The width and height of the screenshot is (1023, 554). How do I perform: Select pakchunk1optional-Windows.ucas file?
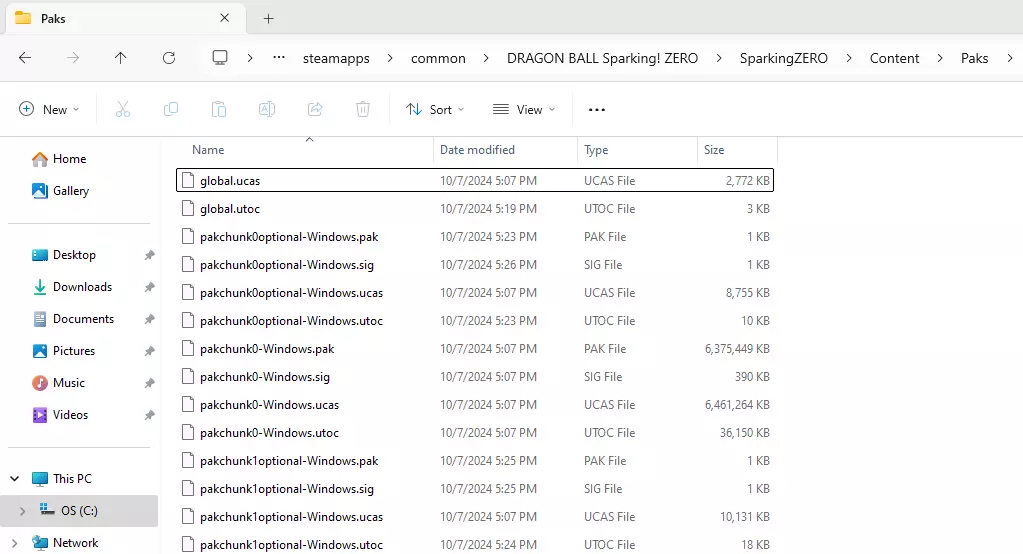tap(475, 517)
